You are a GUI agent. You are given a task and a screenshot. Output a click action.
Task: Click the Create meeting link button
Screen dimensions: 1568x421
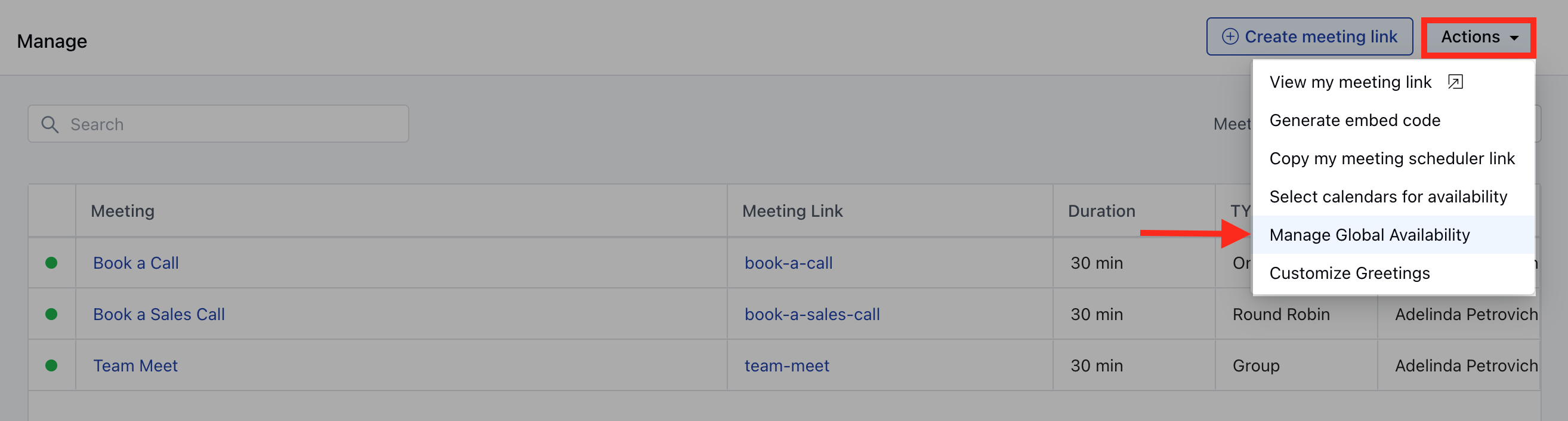pos(1309,36)
